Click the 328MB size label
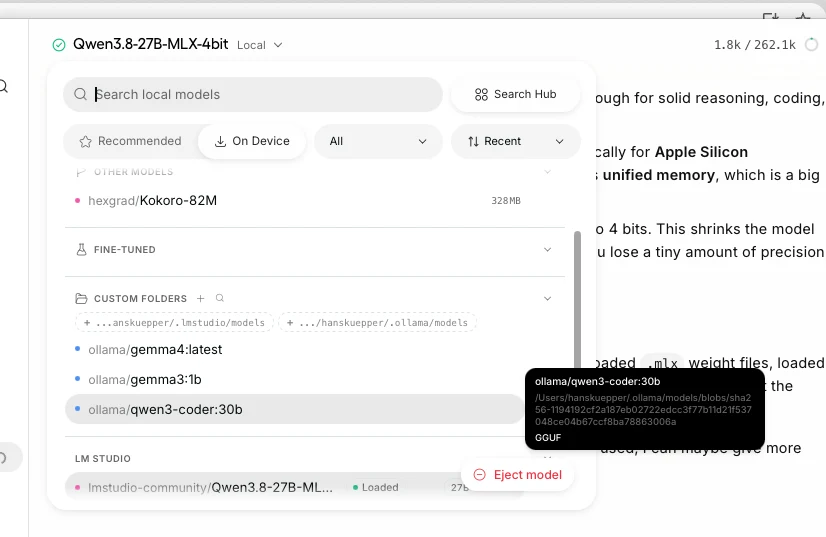The image size is (826, 537). click(506, 201)
